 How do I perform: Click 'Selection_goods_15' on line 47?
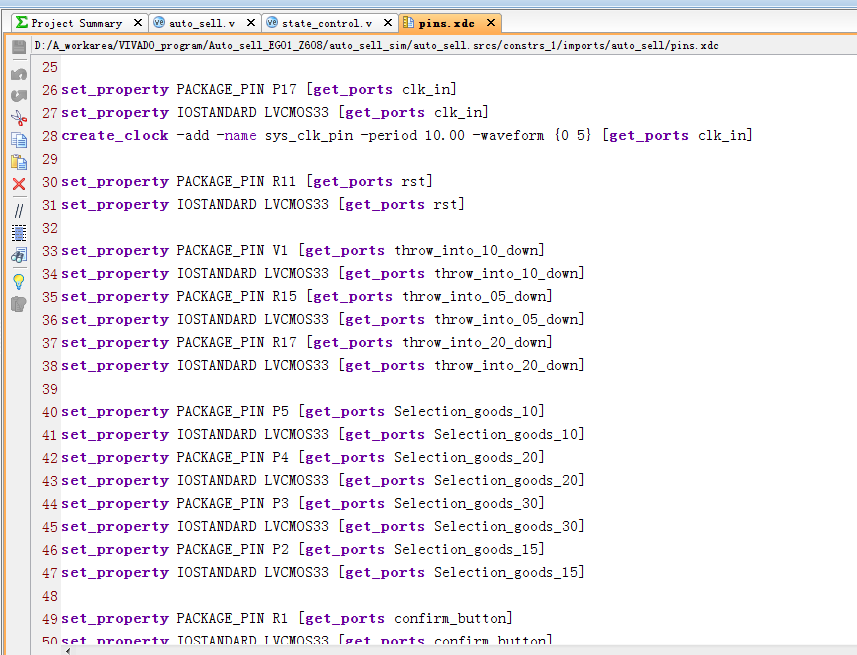[x=506, y=572]
